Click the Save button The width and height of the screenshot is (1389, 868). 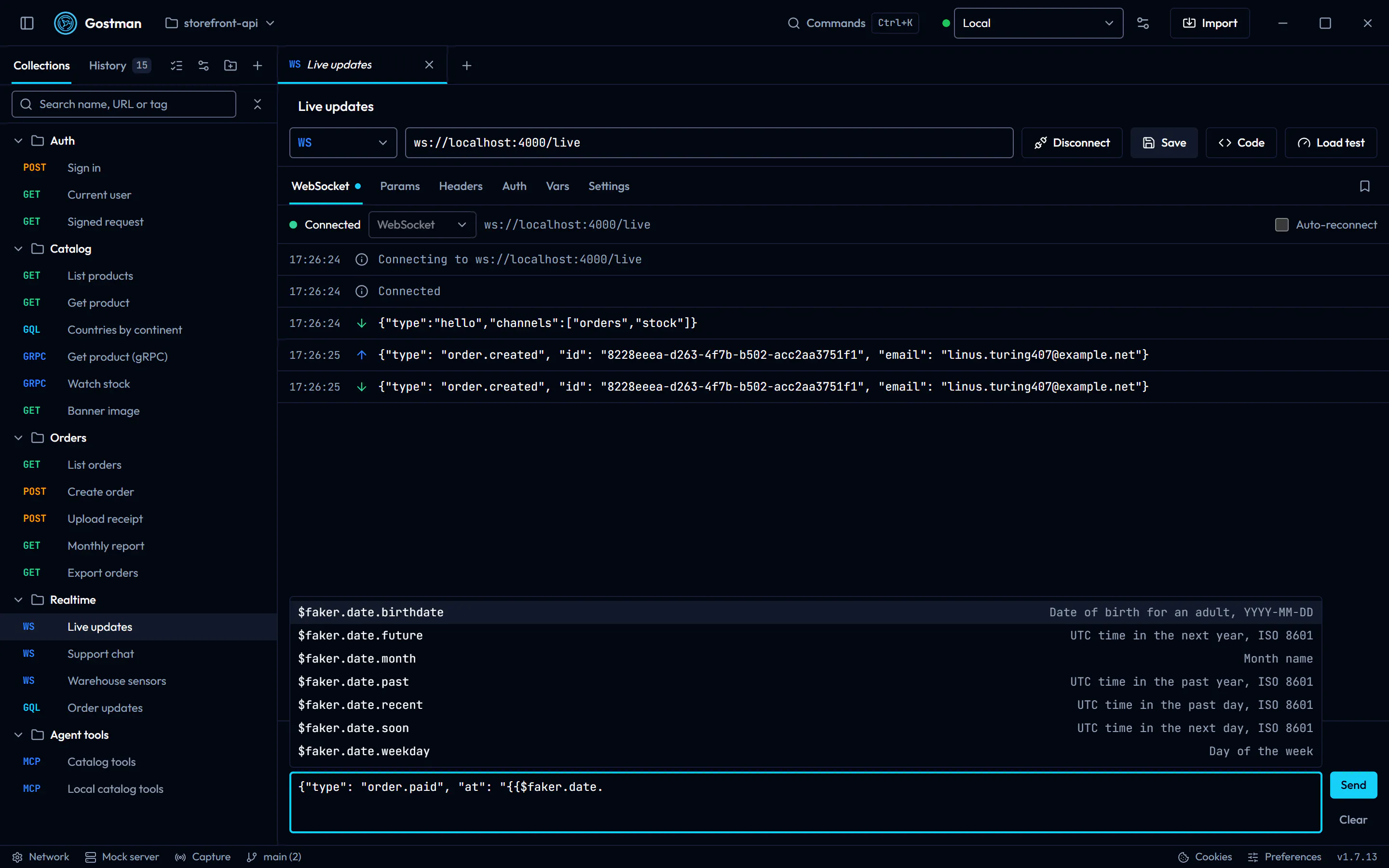click(x=1164, y=142)
